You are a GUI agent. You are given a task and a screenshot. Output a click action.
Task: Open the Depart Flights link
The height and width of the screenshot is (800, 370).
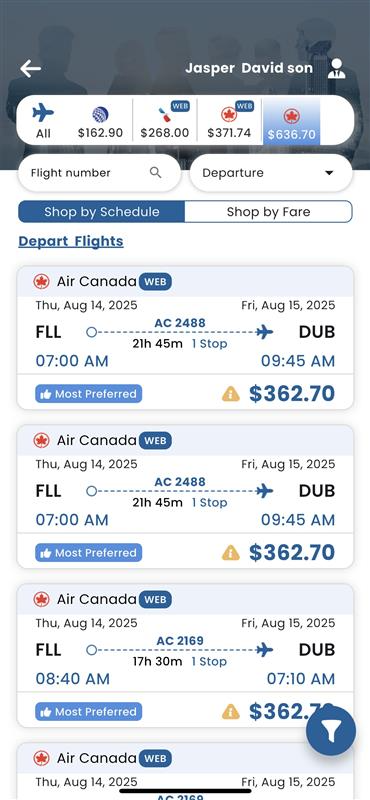point(71,241)
